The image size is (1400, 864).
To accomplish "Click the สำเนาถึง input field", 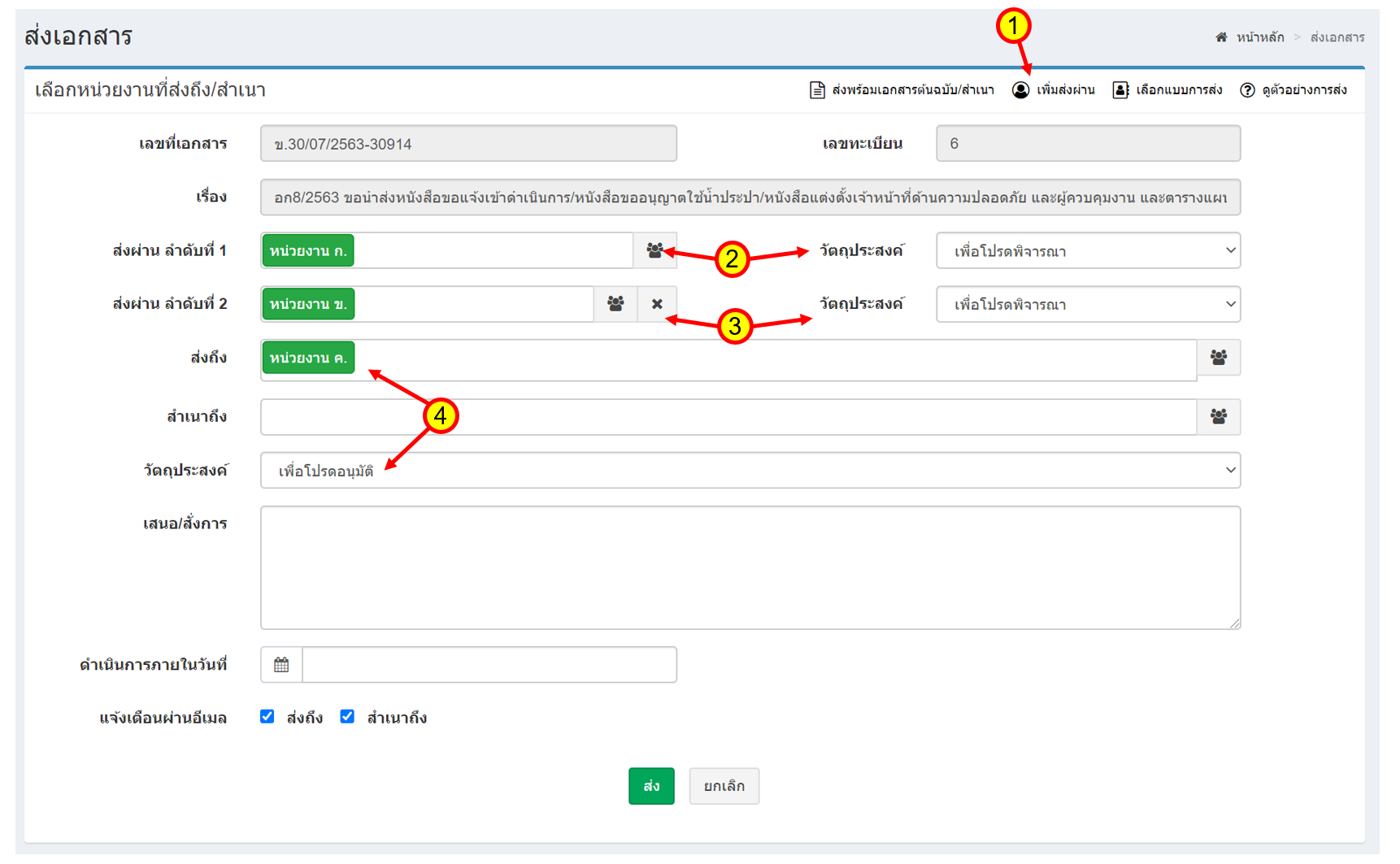I will 728,417.
